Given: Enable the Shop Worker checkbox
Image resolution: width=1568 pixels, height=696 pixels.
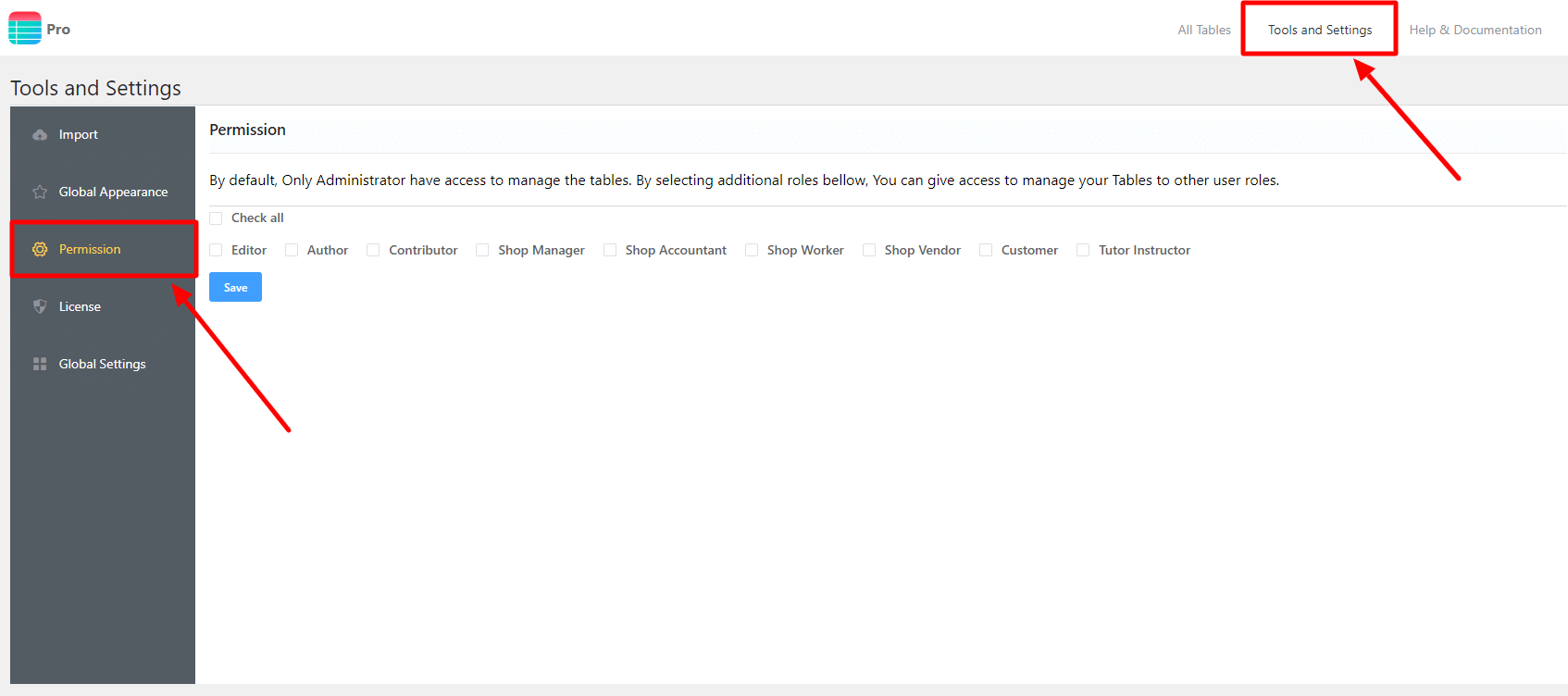Looking at the screenshot, I should click(752, 250).
